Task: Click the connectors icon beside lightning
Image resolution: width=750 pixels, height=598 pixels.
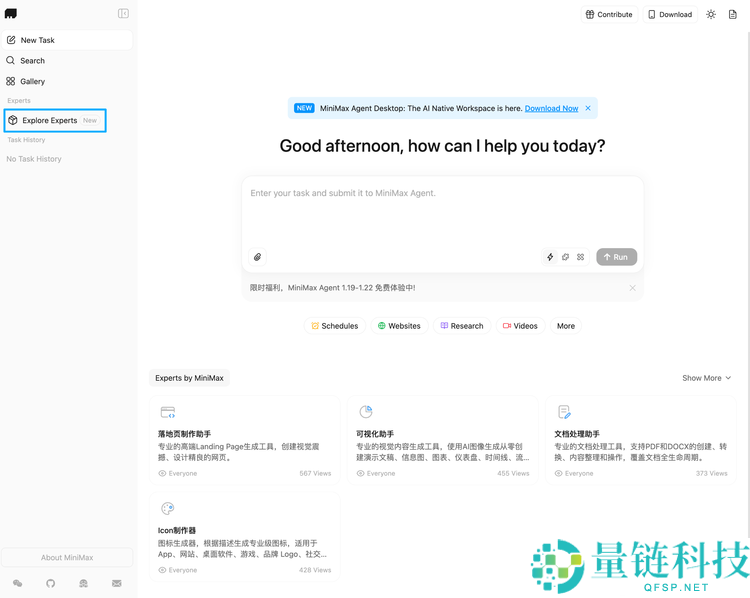Action: click(565, 257)
